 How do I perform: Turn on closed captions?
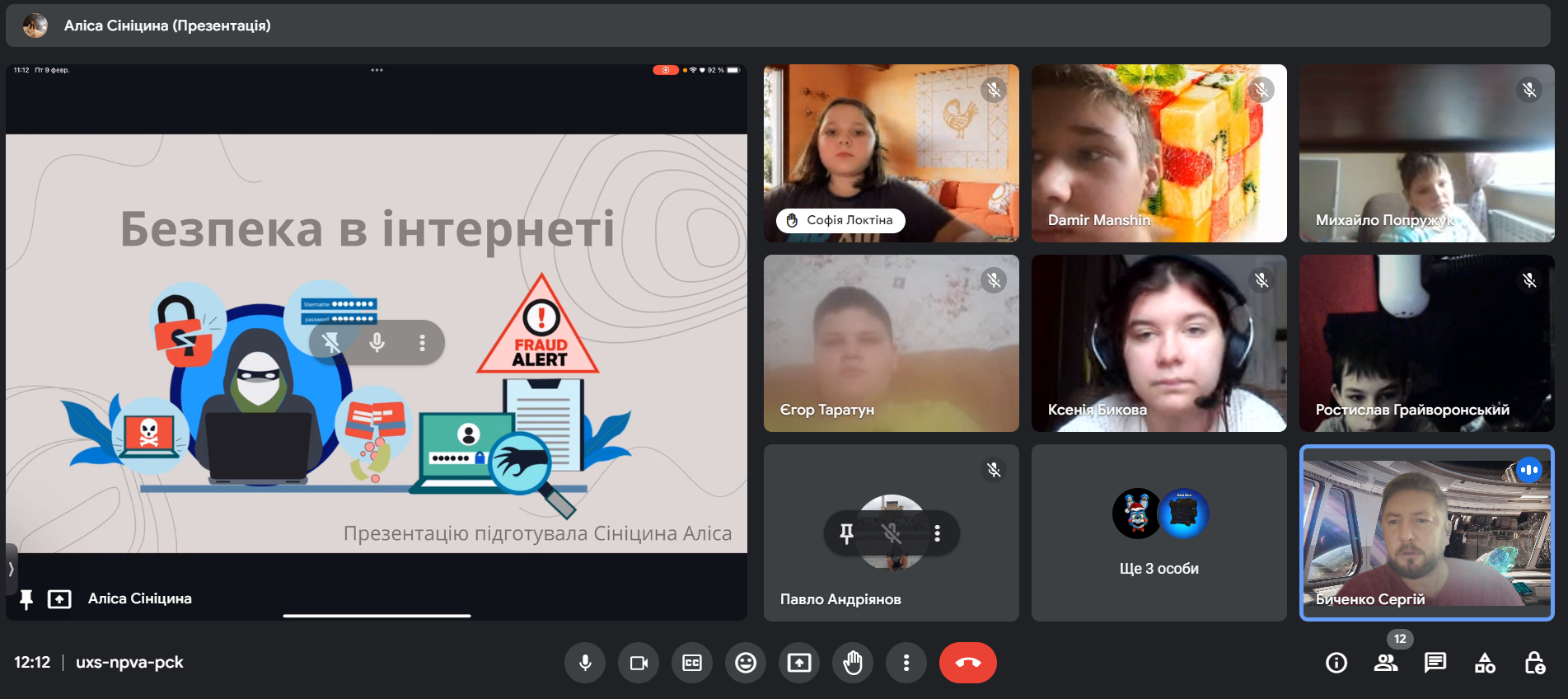(692, 663)
